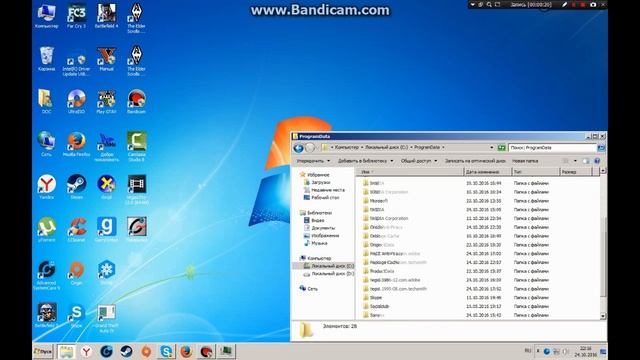
Task: Select the Manual desktop shortcut
Action: [x=107, y=59]
